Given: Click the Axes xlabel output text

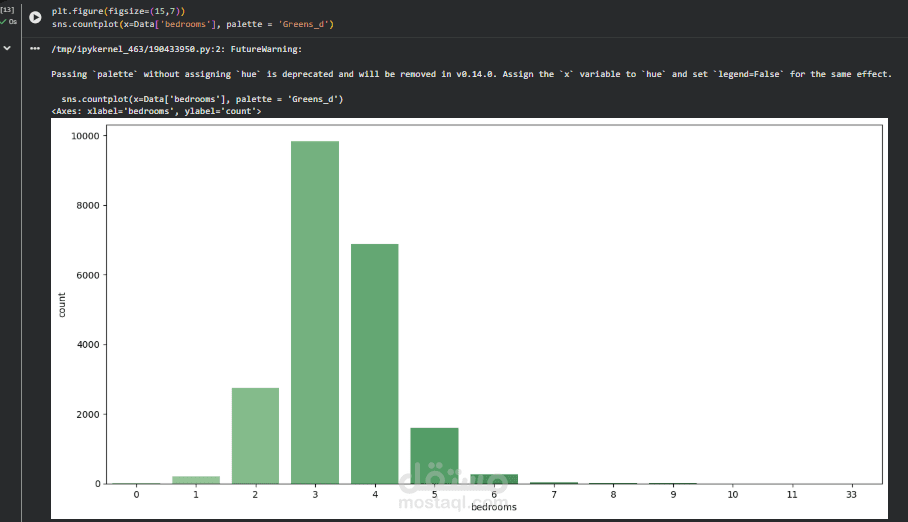Looking at the screenshot, I should (x=156, y=111).
